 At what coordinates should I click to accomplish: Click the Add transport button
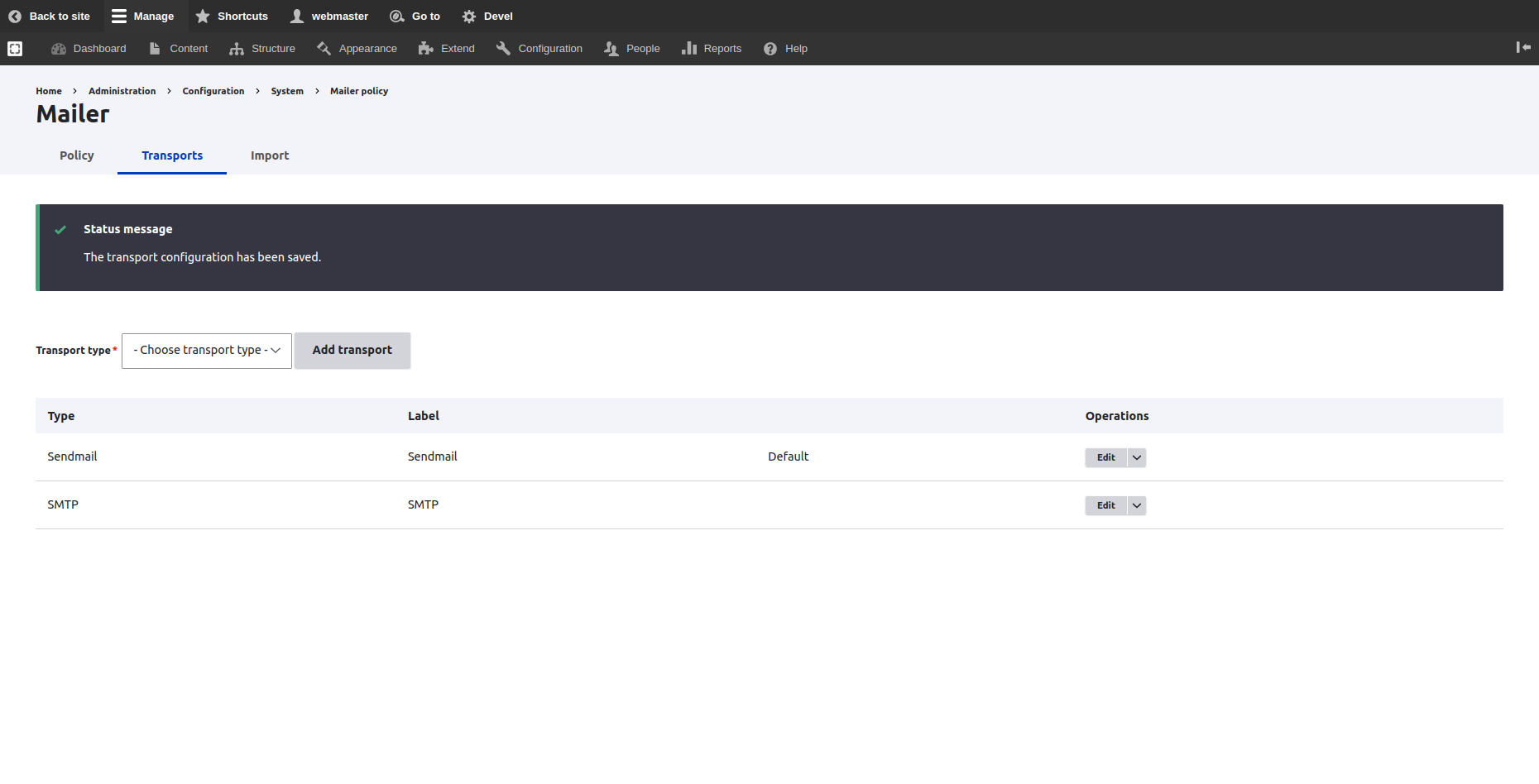point(352,351)
